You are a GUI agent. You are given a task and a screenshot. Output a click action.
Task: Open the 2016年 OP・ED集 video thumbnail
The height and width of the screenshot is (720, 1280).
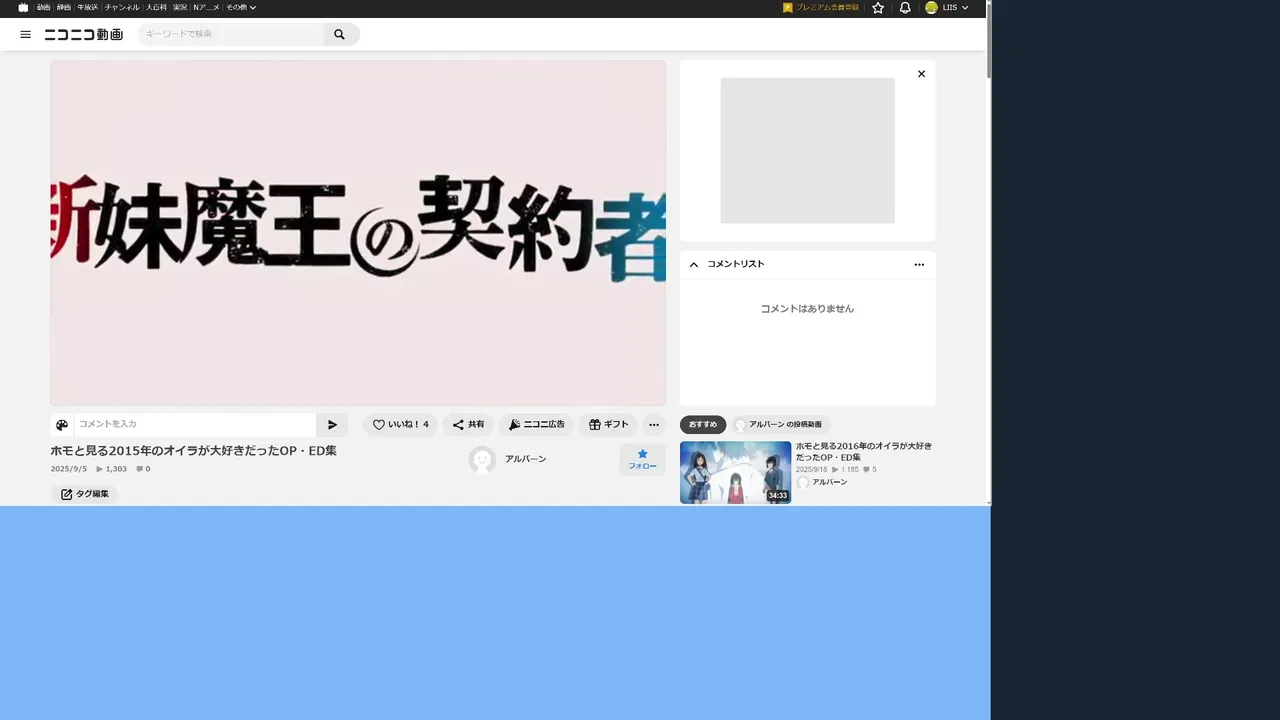click(x=735, y=472)
